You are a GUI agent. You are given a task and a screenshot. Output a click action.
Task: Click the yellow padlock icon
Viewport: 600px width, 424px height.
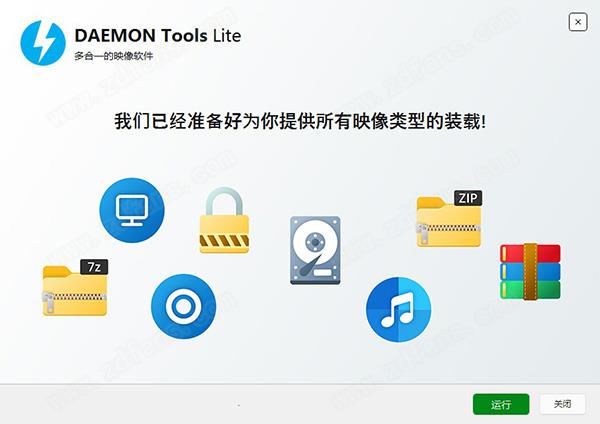pos(224,220)
